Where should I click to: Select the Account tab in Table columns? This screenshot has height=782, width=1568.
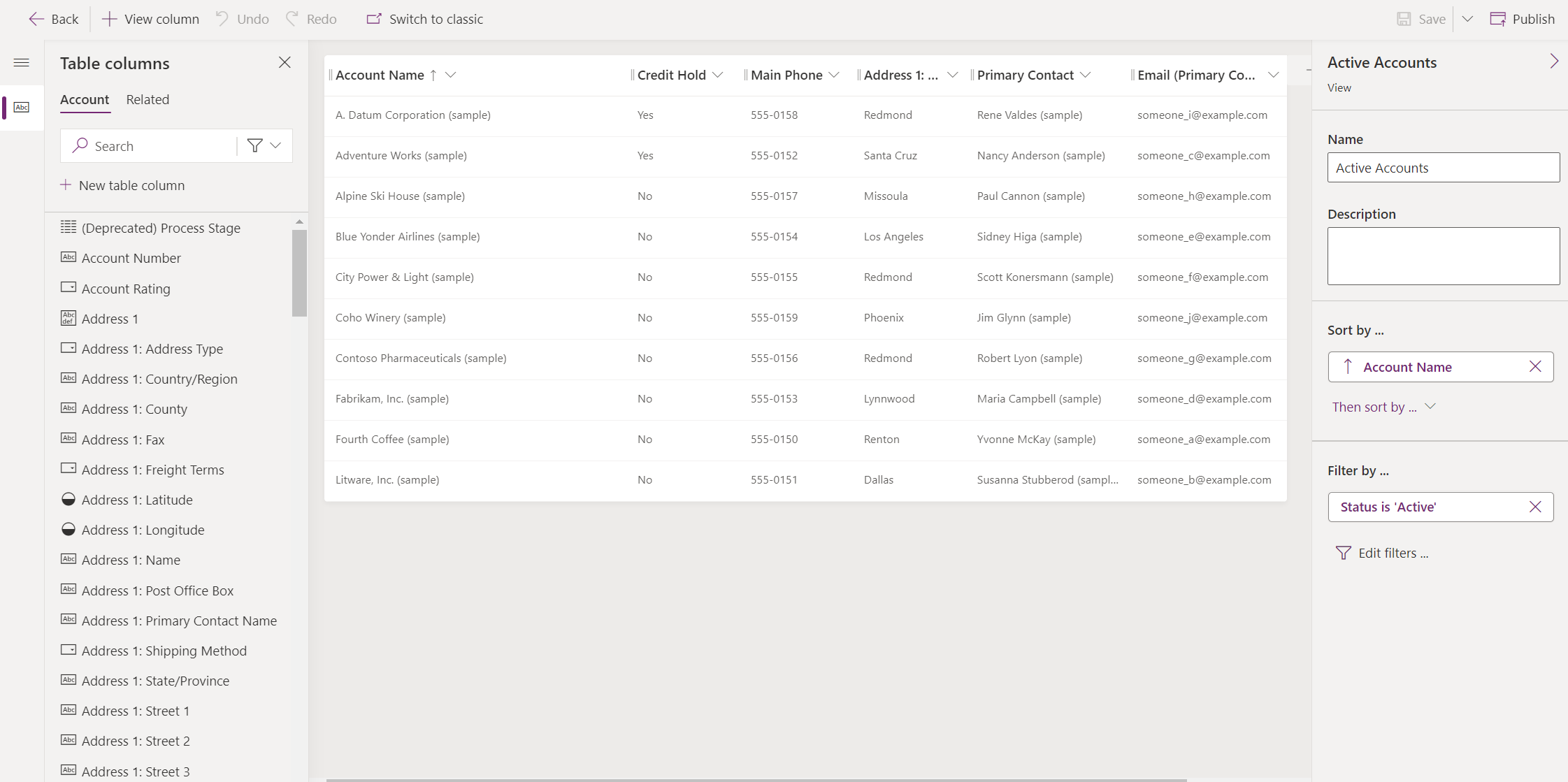pyautogui.click(x=84, y=99)
